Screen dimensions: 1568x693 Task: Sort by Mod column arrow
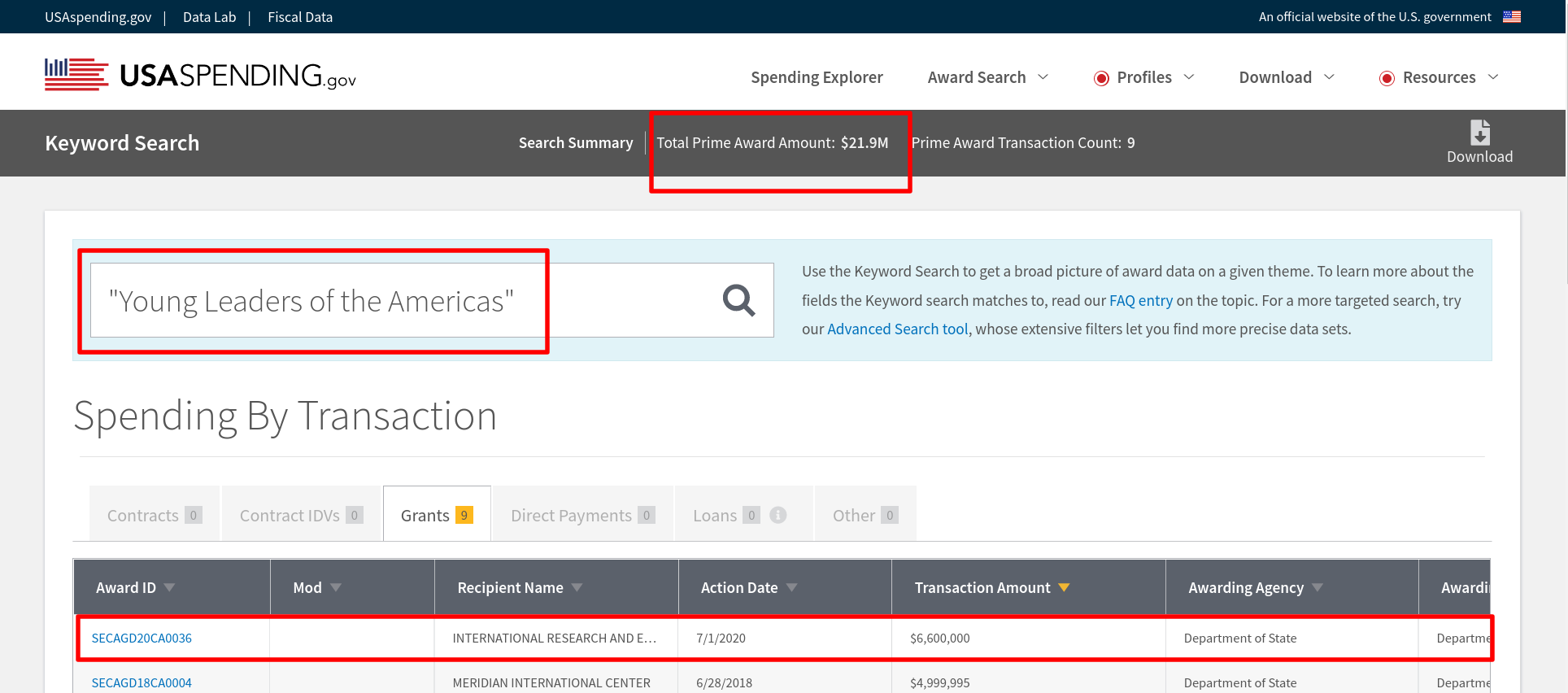click(336, 587)
